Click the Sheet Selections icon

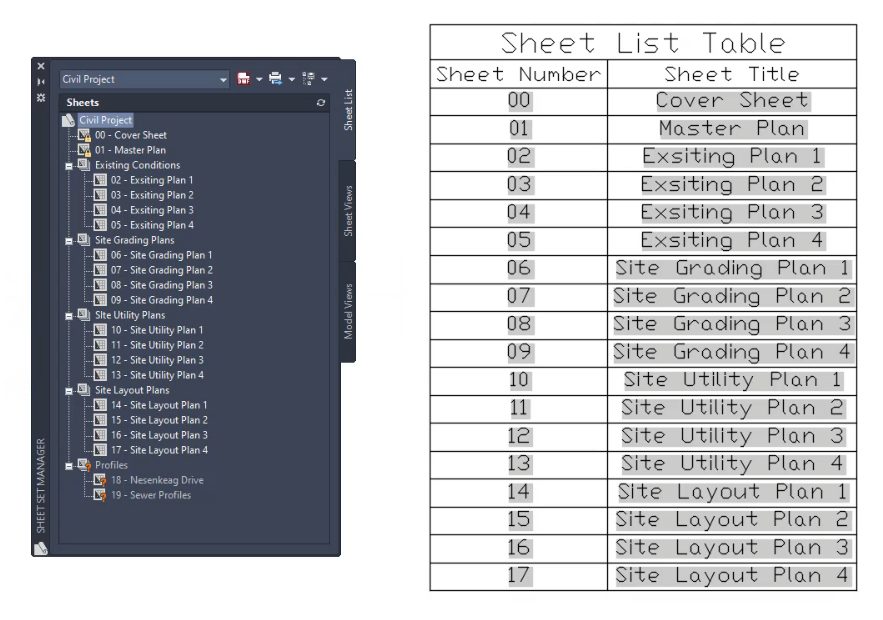point(308,79)
